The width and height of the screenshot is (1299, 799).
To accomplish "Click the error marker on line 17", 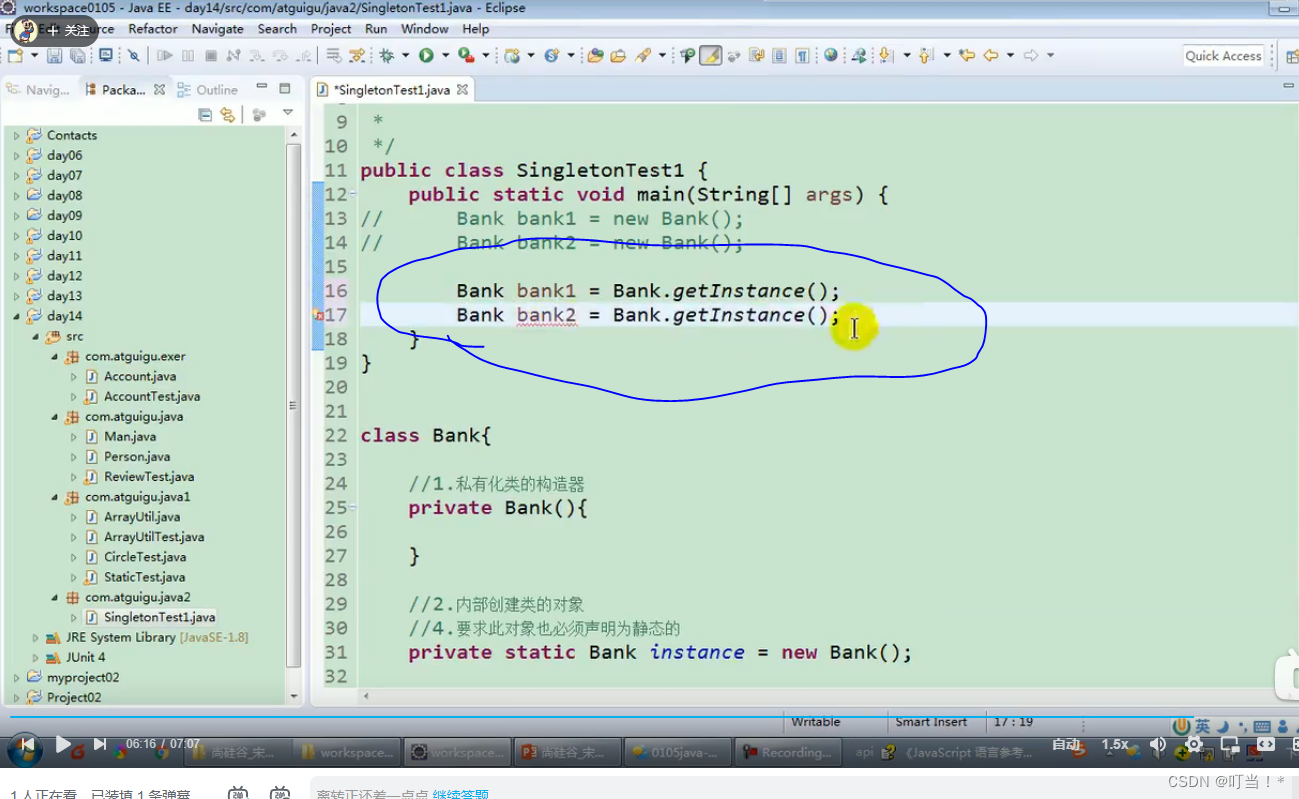I will [318, 315].
